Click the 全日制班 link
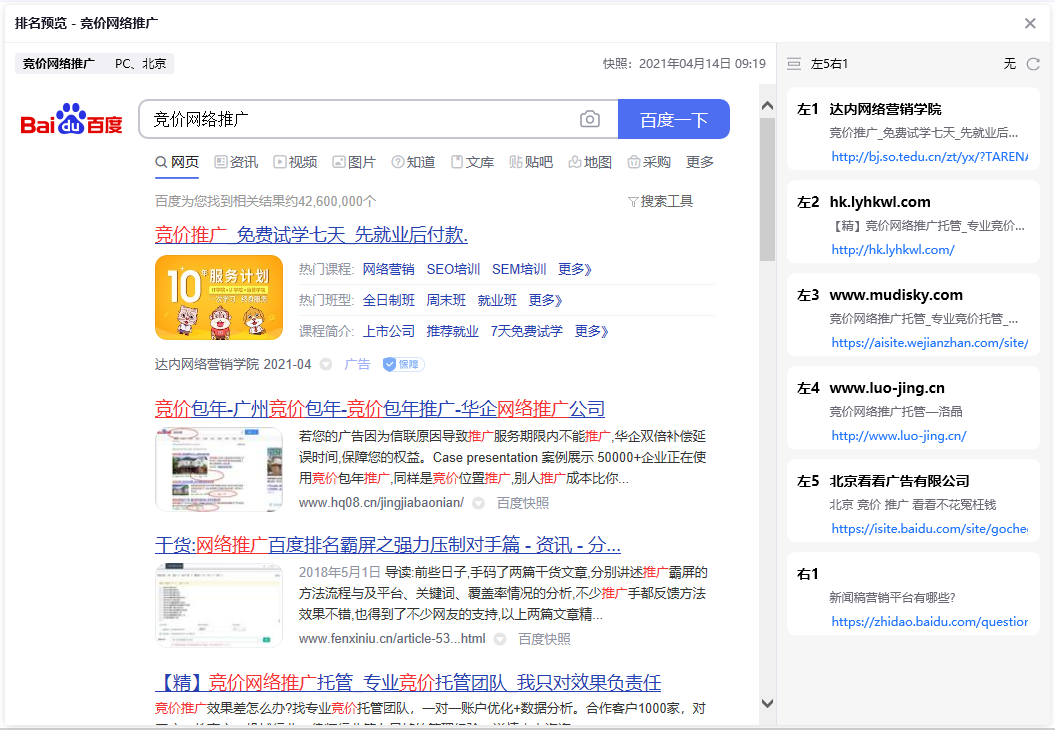This screenshot has height=730, width=1055. [388, 300]
